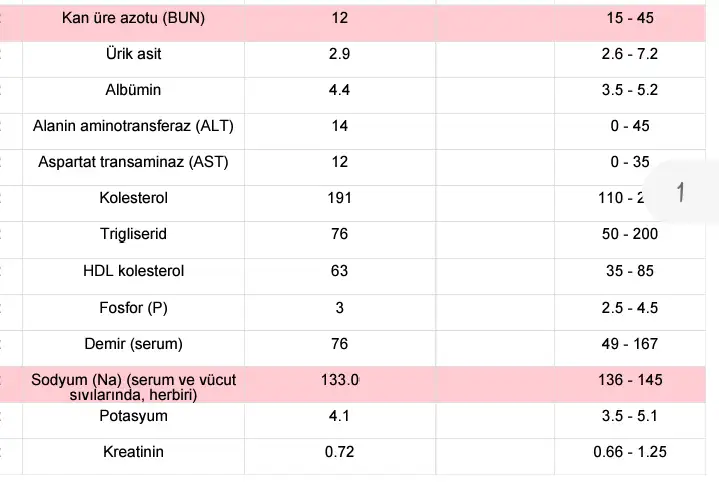Click the Kreatinin test name

point(133,452)
